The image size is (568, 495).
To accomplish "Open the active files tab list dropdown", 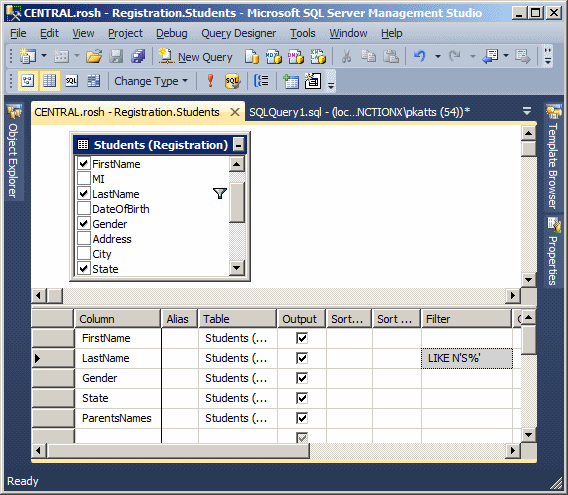I will pyautogui.click(x=527, y=111).
